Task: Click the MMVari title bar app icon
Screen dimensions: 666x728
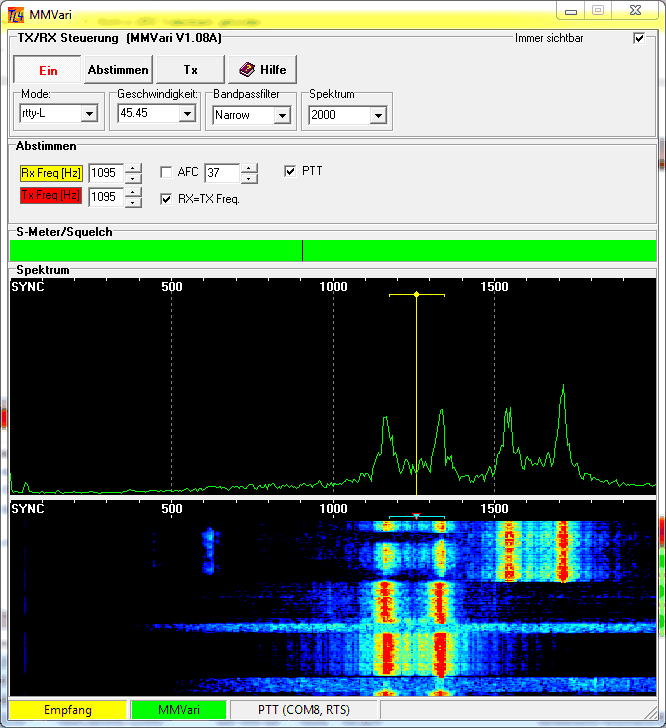Action: 15,15
